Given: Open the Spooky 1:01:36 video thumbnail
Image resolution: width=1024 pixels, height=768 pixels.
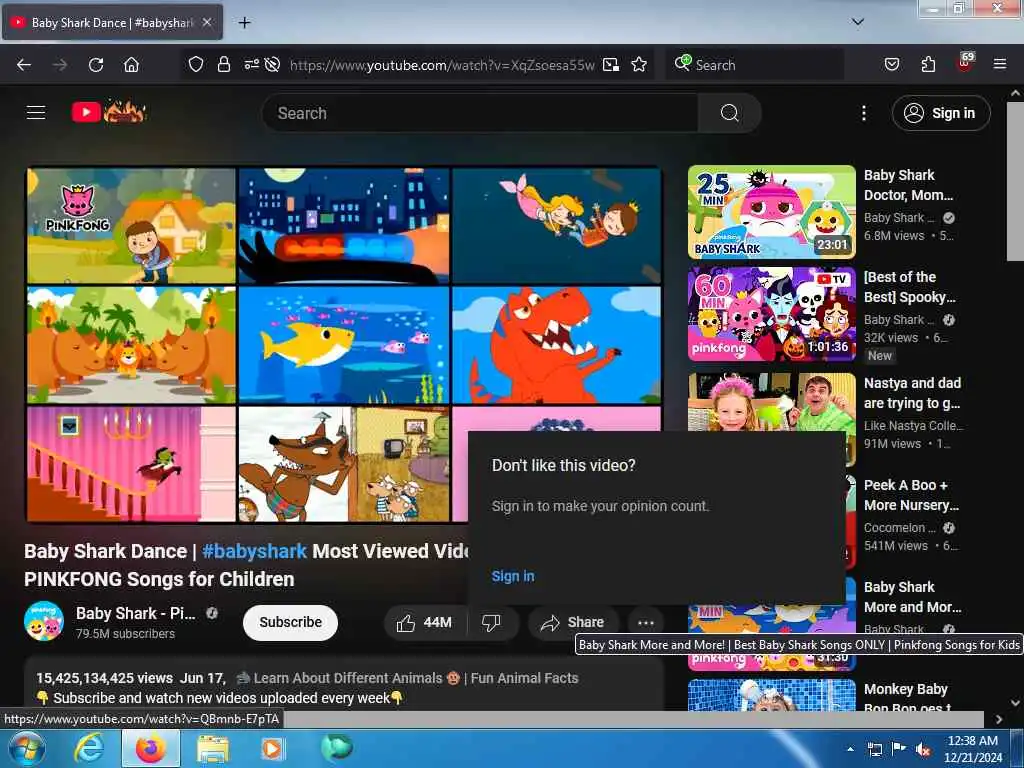Looking at the screenshot, I should 771,313.
